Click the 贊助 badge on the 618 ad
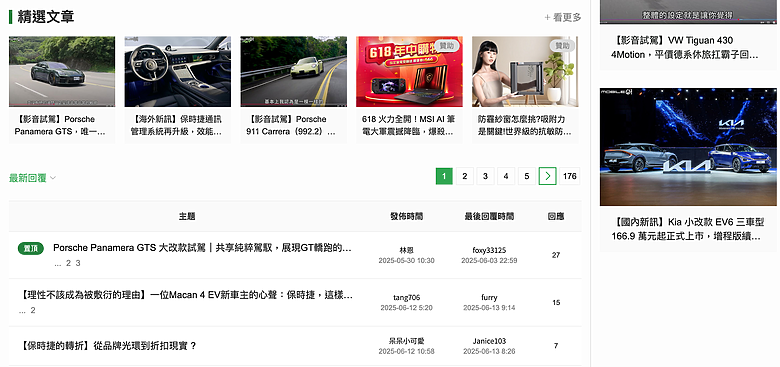 [x=447, y=45]
